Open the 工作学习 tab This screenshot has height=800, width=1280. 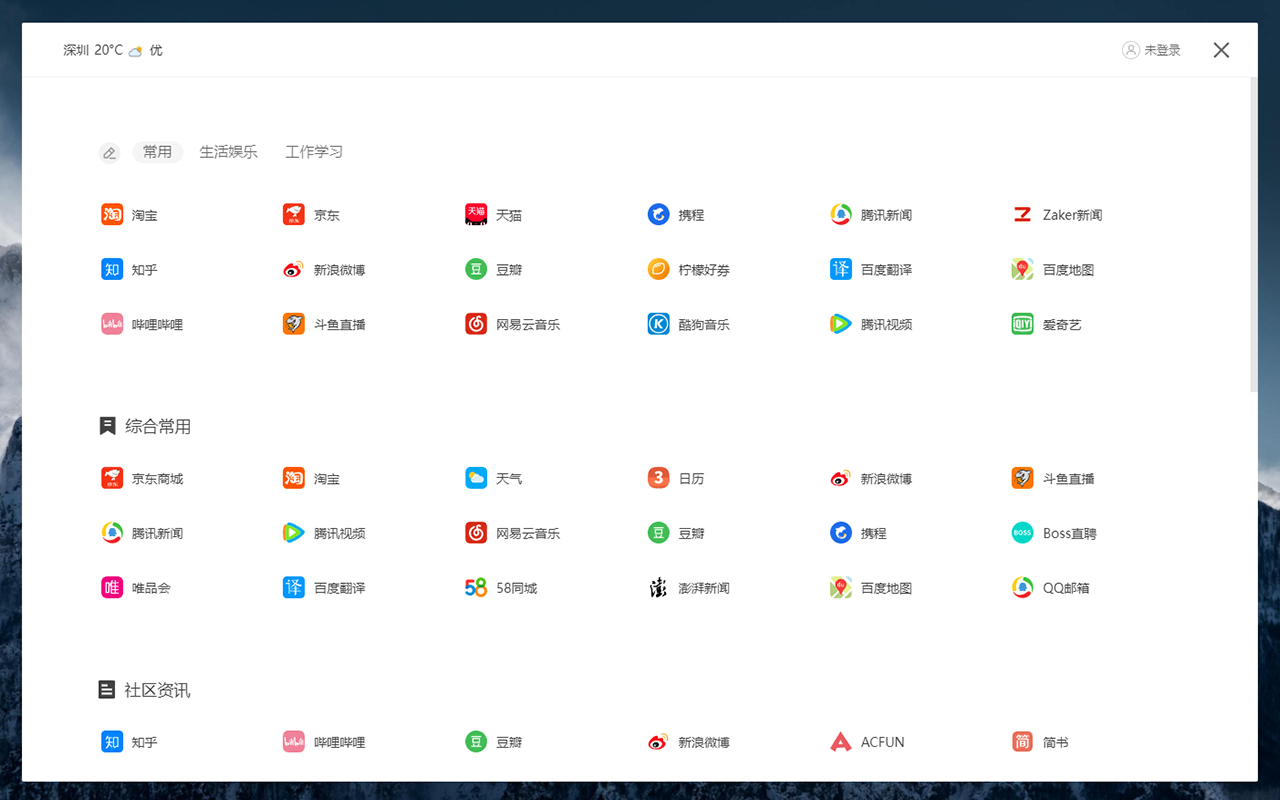tap(314, 152)
